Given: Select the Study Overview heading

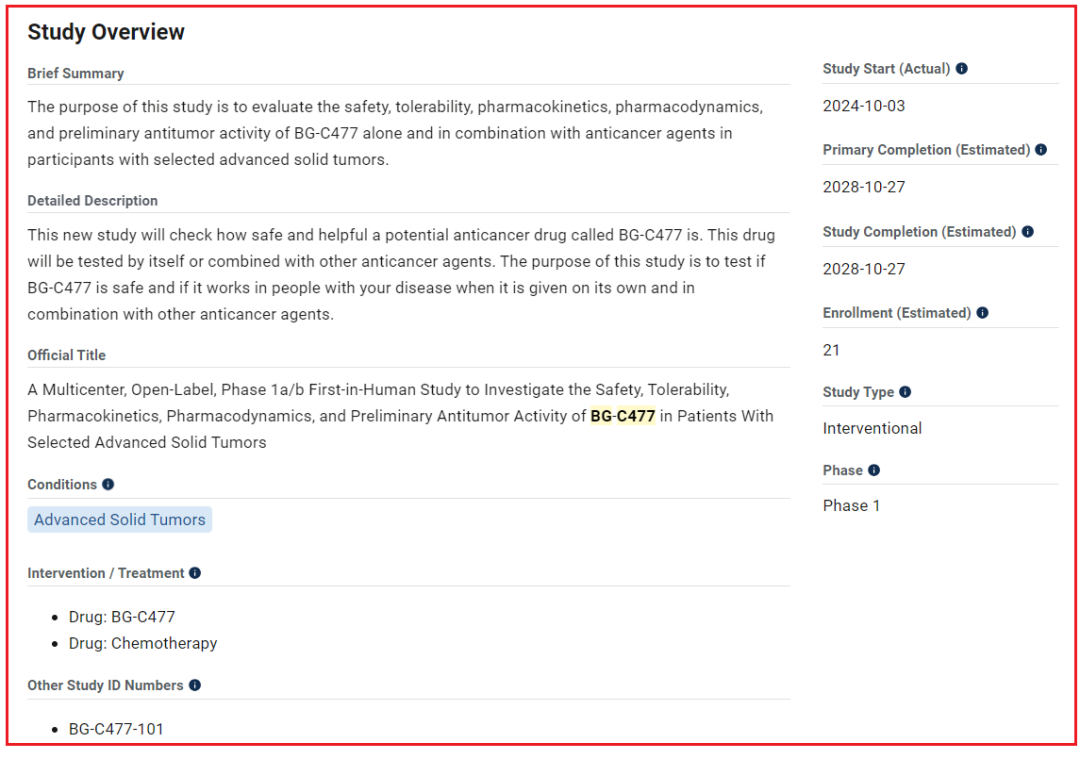Looking at the screenshot, I should tap(106, 32).
